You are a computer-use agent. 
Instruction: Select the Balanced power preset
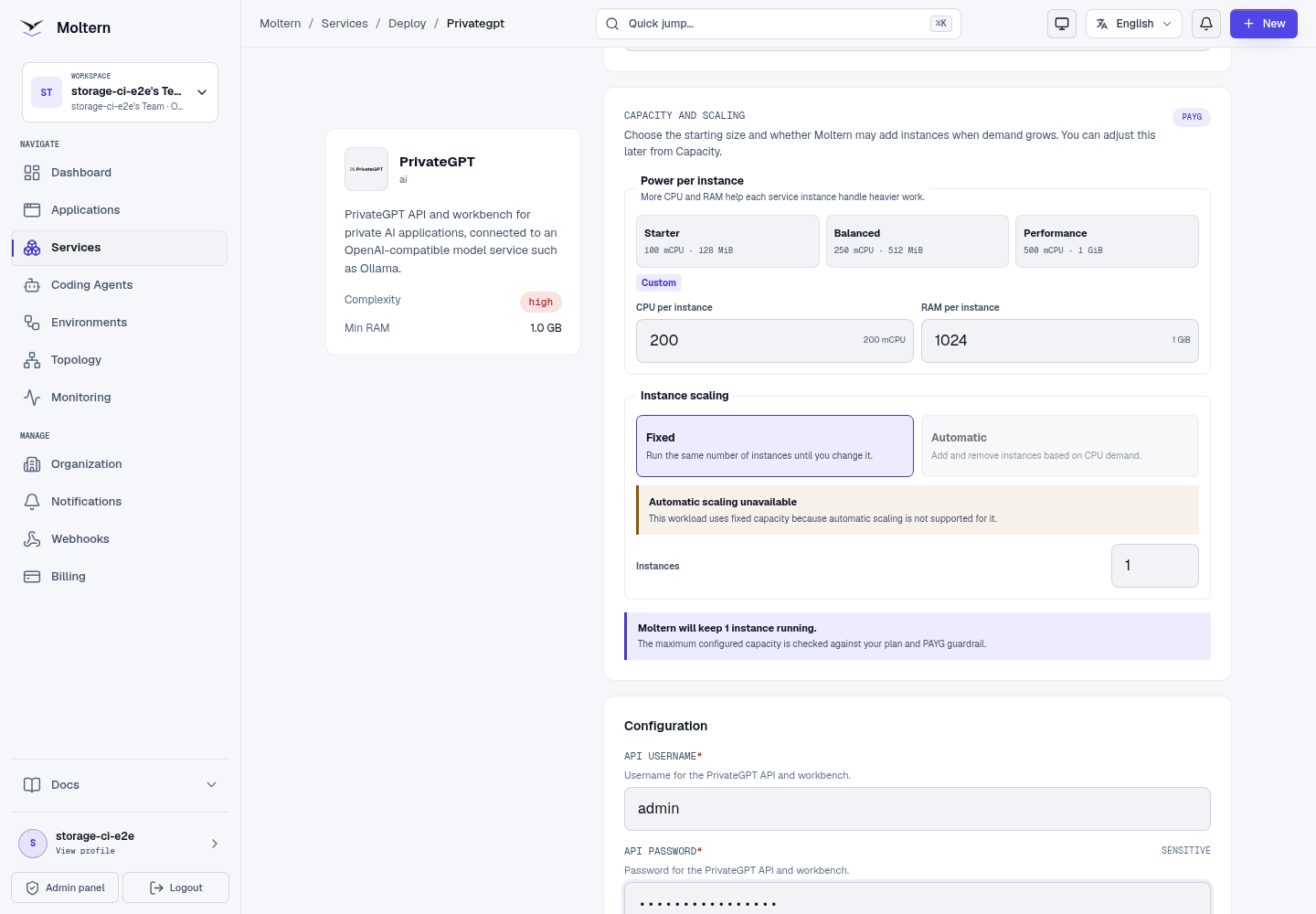tap(918, 241)
